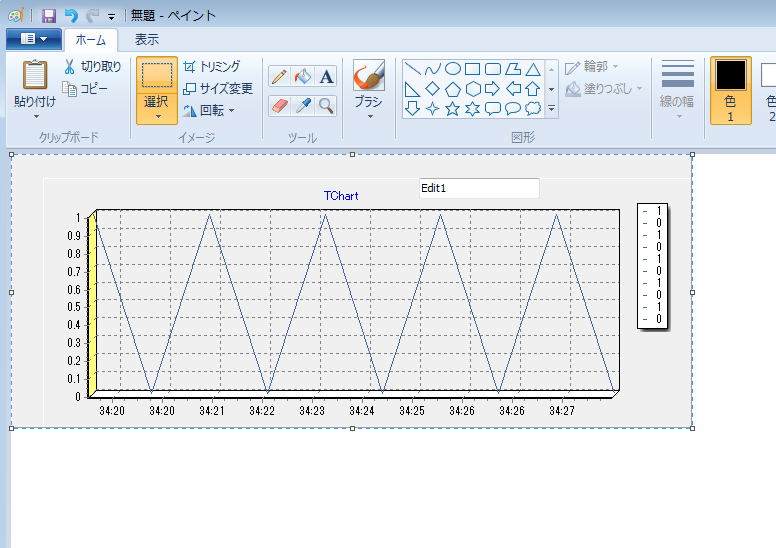The width and height of the screenshot is (776, 548).
Task: Select the curve shape
Action: click(433, 69)
